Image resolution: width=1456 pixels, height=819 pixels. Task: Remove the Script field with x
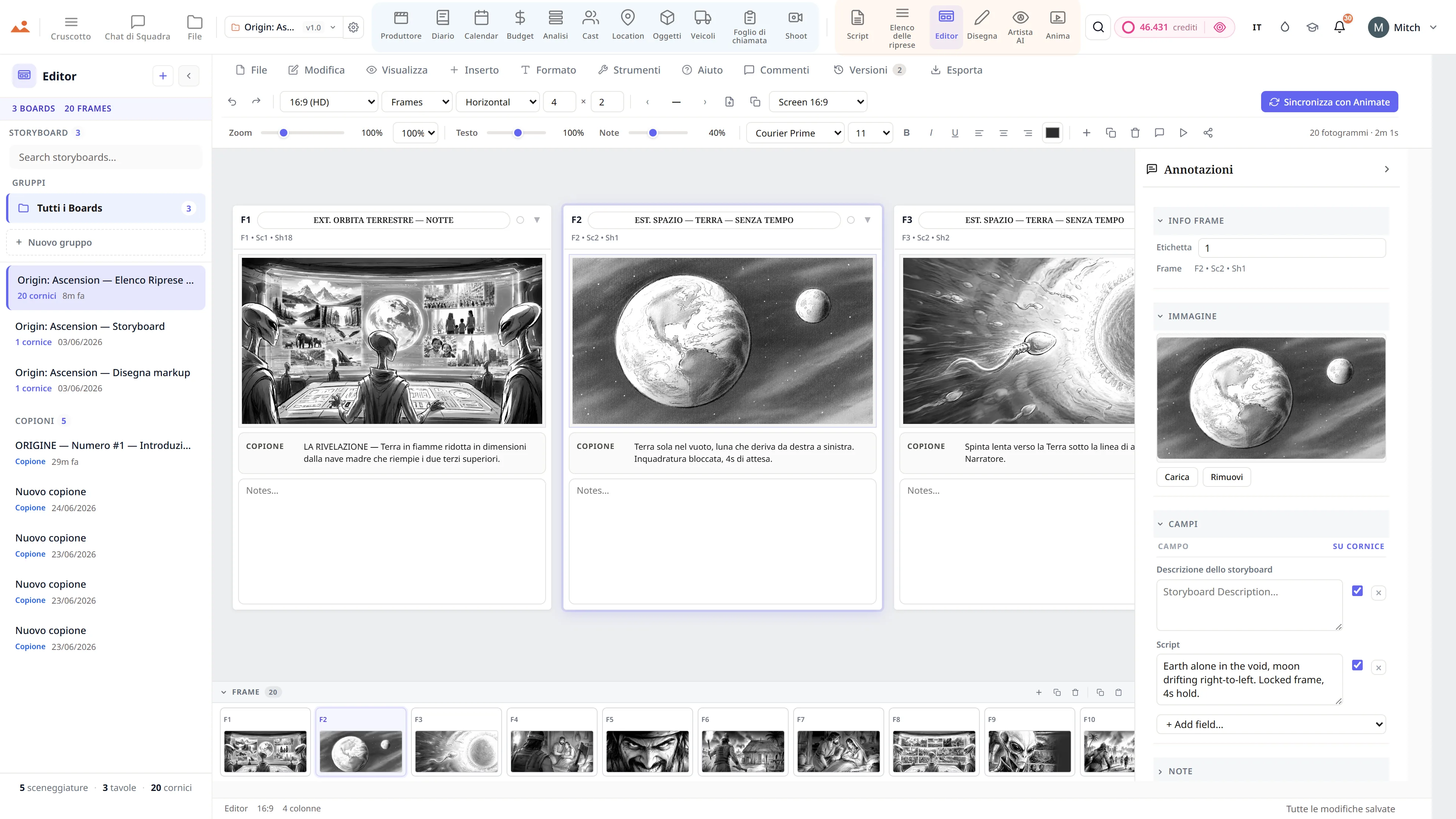coord(1379,667)
